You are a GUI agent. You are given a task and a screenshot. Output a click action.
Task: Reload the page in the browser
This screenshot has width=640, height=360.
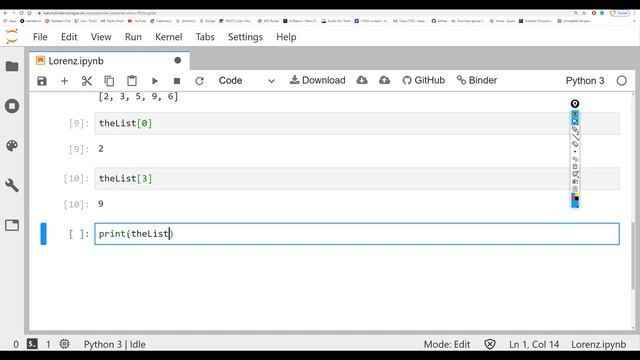pyautogui.click(x=21, y=13)
